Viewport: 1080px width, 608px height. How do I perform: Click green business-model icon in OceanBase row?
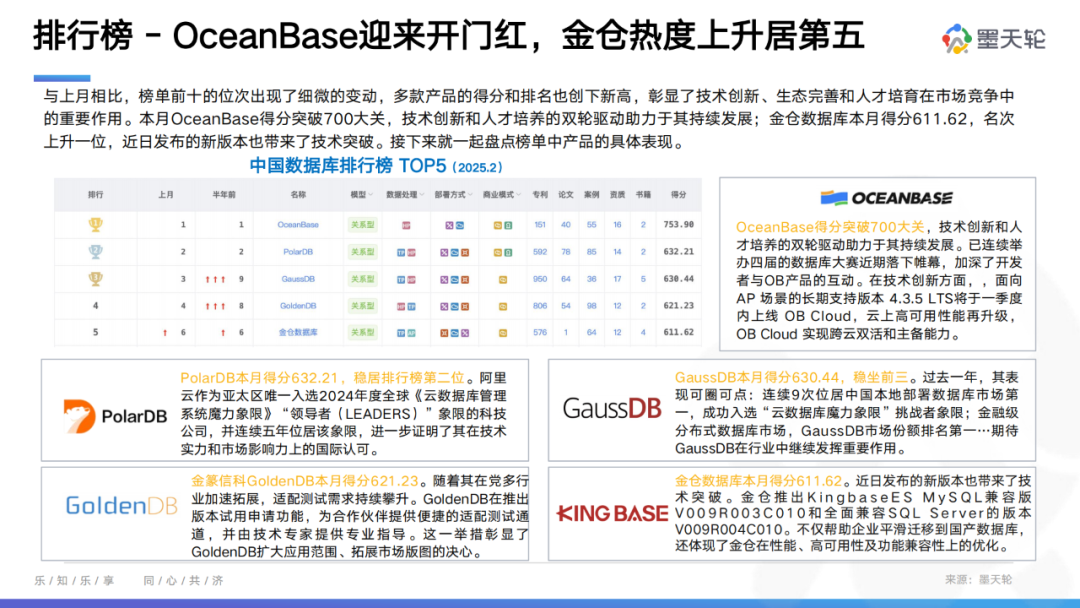coord(508,225)
